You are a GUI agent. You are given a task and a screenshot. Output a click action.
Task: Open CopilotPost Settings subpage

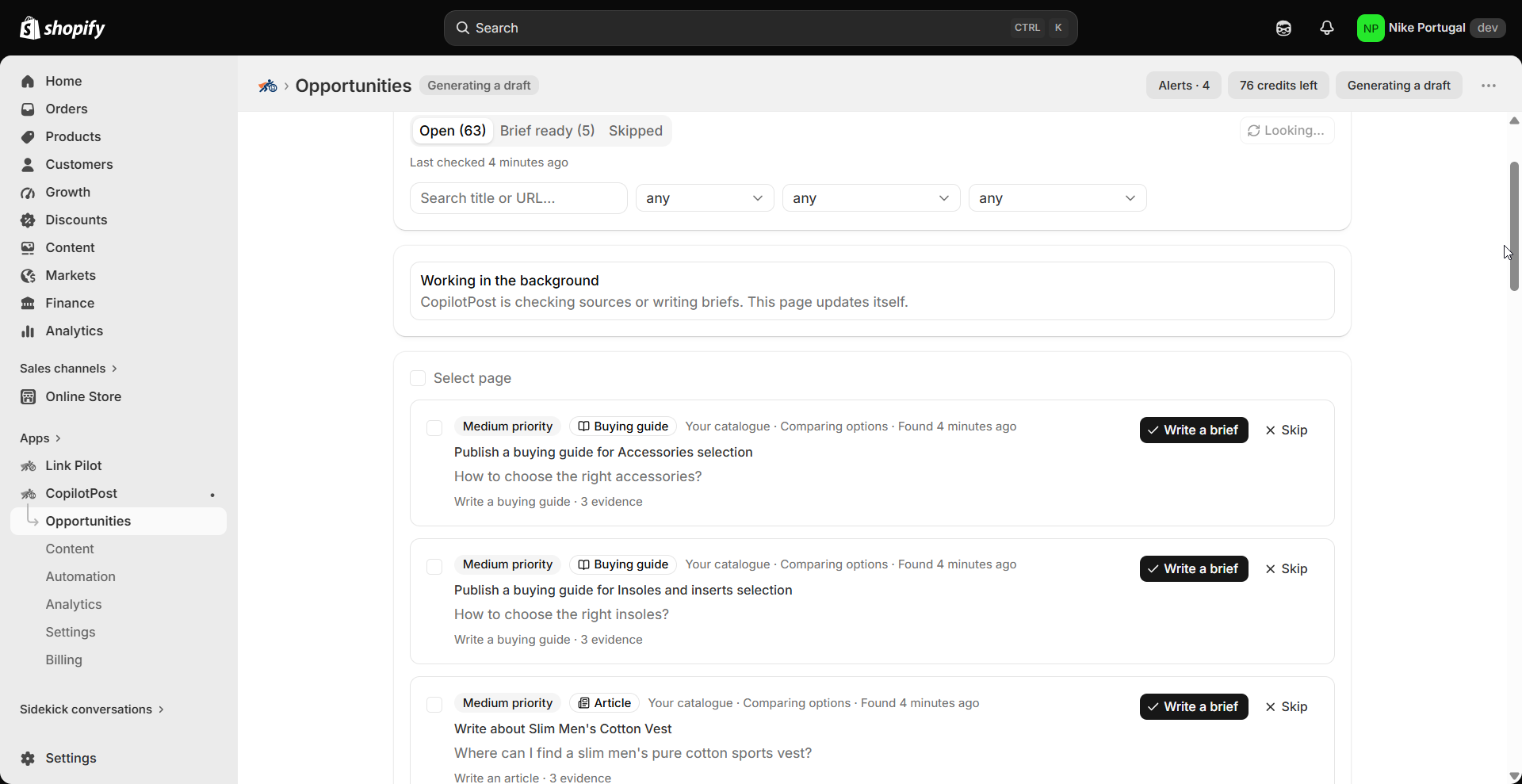pyautogui.click(x=71, y=632)
